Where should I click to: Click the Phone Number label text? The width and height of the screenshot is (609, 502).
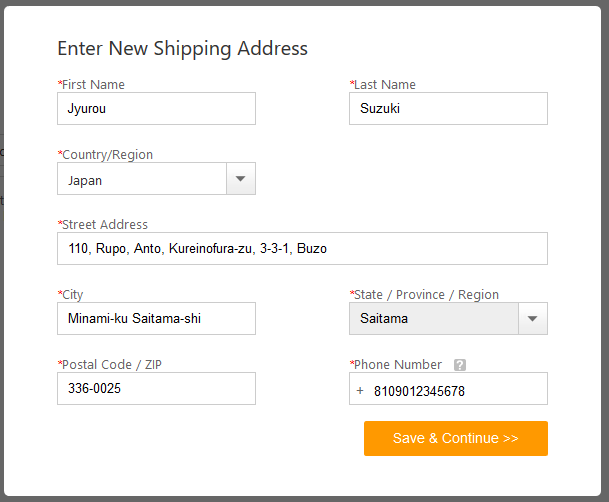coord(398,365)
